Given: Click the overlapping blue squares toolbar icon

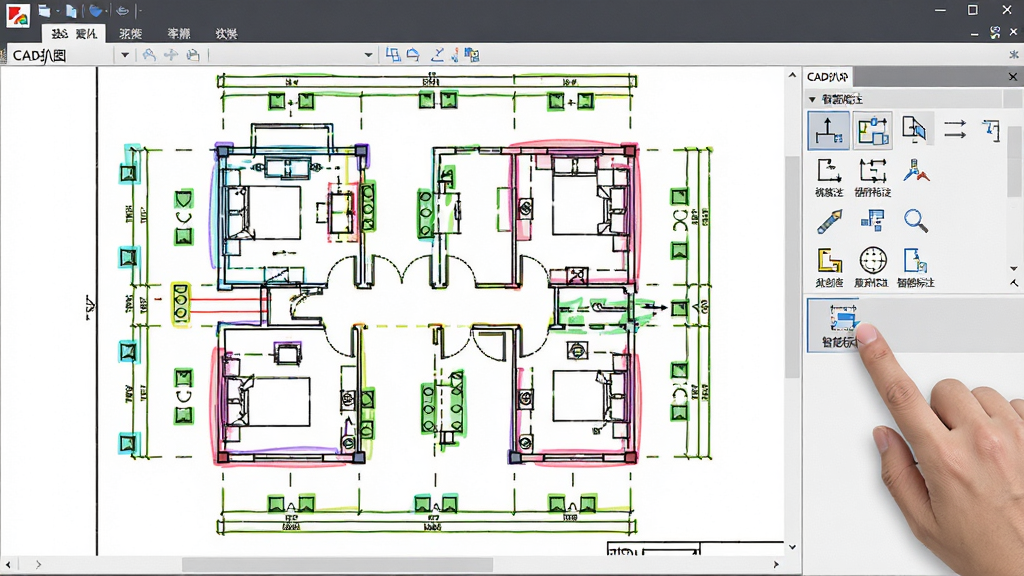Looking at the screenshot, I should pos(393,55).
